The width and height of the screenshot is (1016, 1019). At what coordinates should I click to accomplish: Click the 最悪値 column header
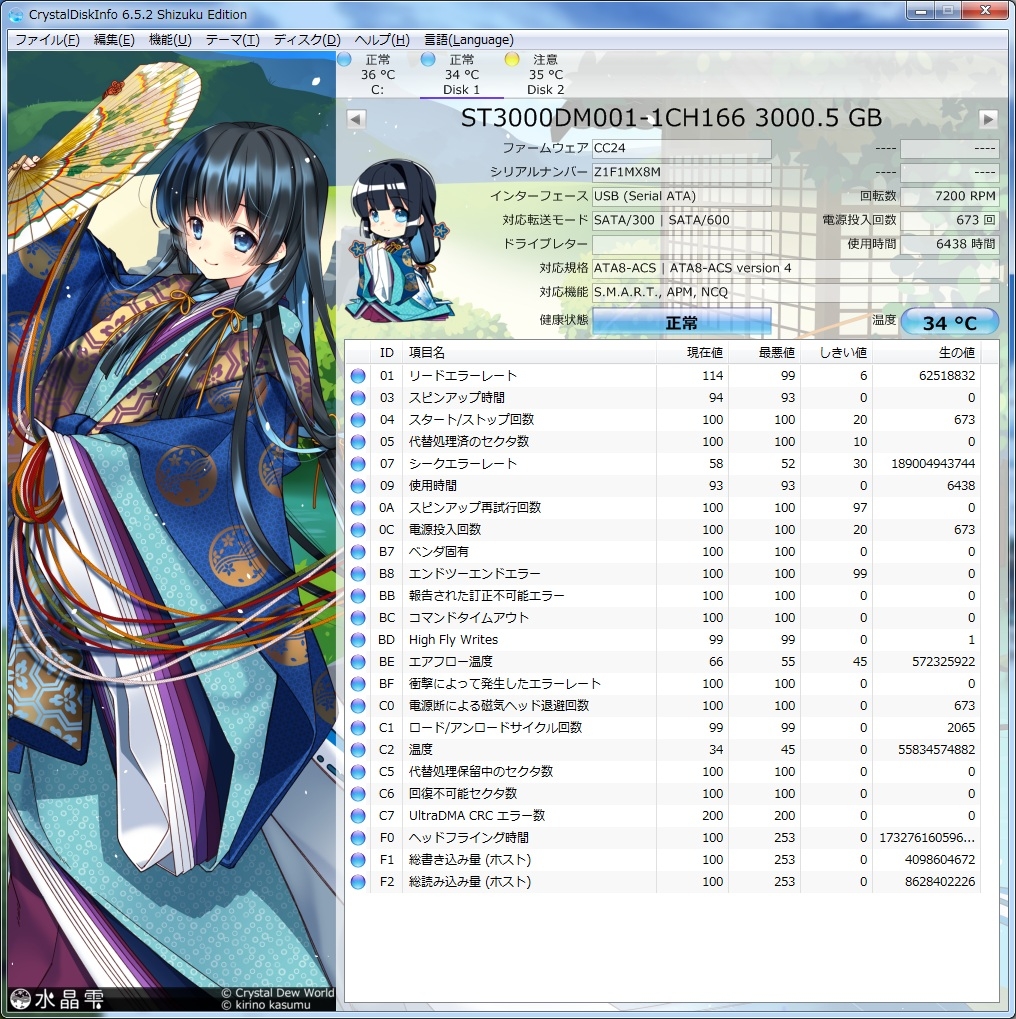pos(764,352)
